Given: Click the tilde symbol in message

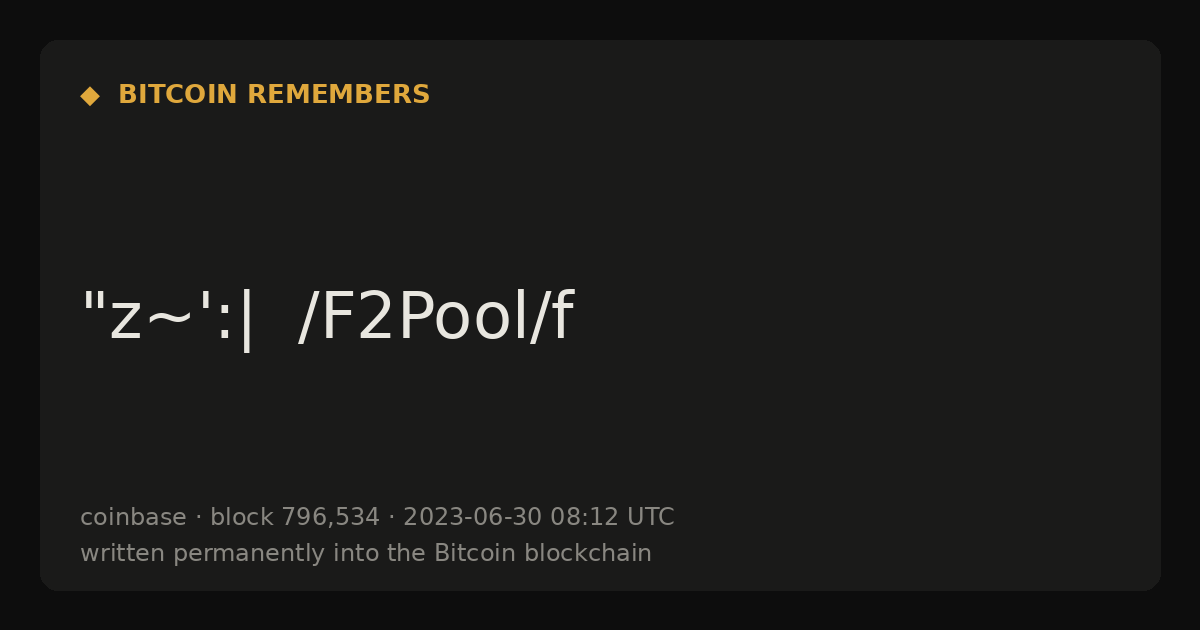Looking at the screenshot, I should (x=169, y=320).
